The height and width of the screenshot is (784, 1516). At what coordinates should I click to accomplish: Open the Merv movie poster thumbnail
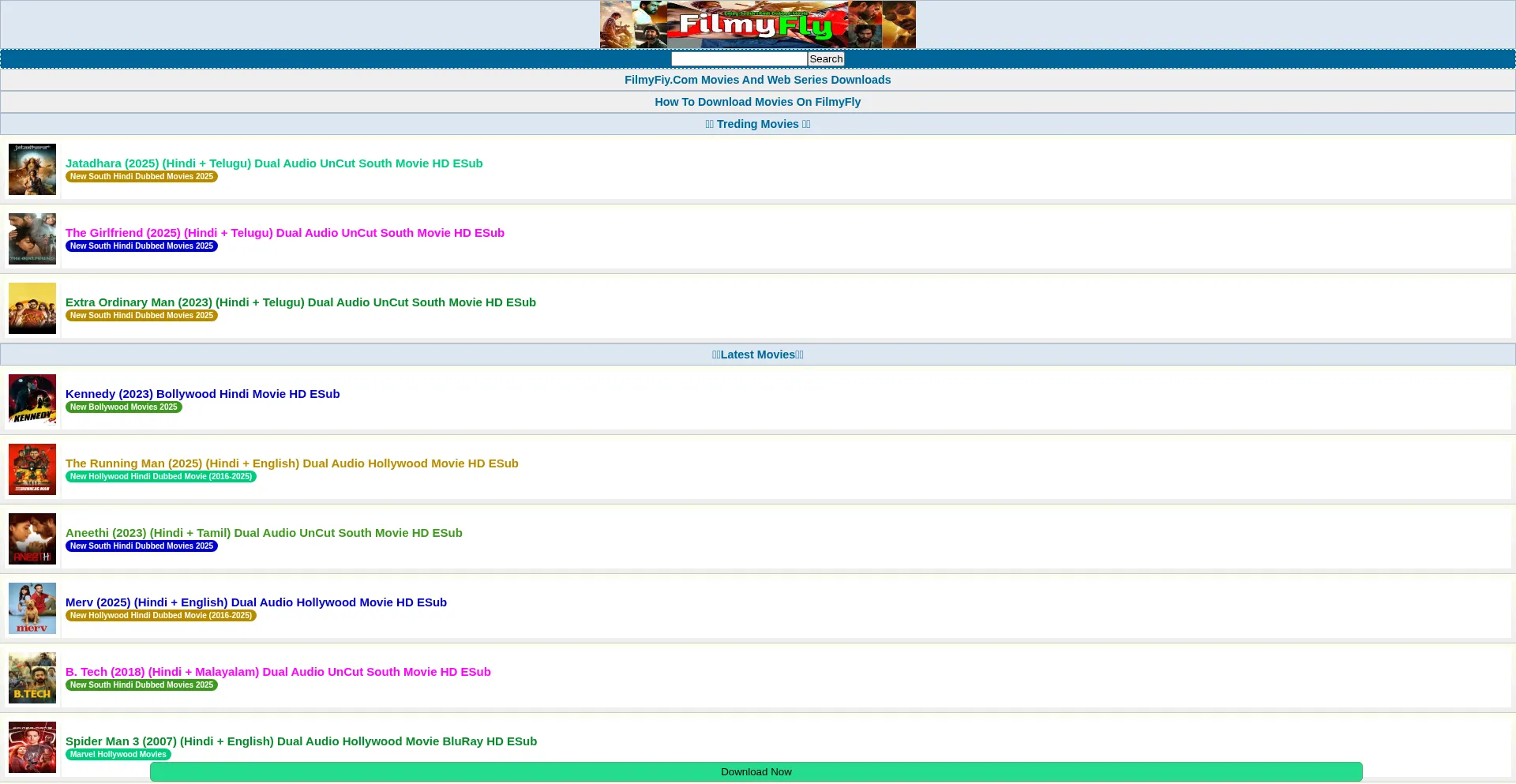[32, 608]
